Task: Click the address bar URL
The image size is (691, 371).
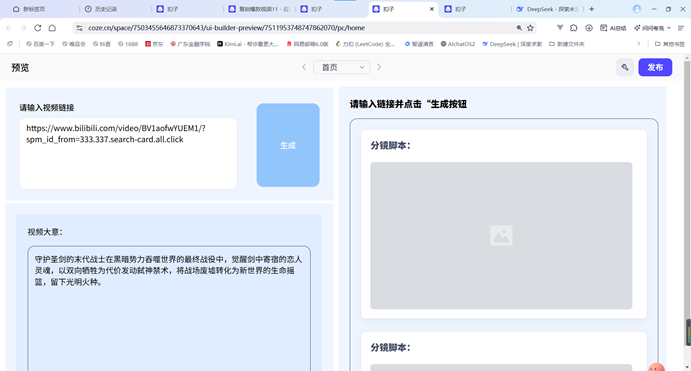Action: [x=227, y=28]
